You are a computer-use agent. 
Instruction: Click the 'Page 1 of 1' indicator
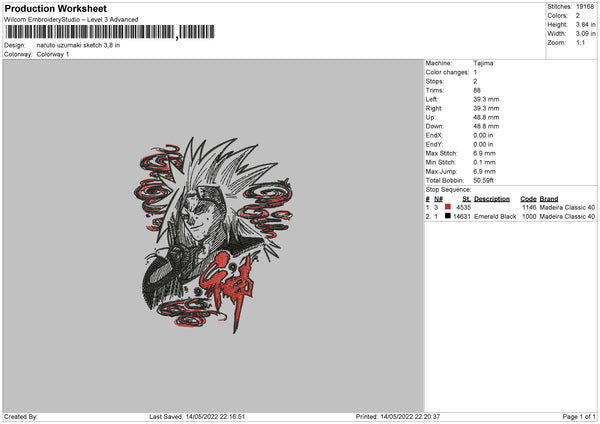tap(579, 417)
